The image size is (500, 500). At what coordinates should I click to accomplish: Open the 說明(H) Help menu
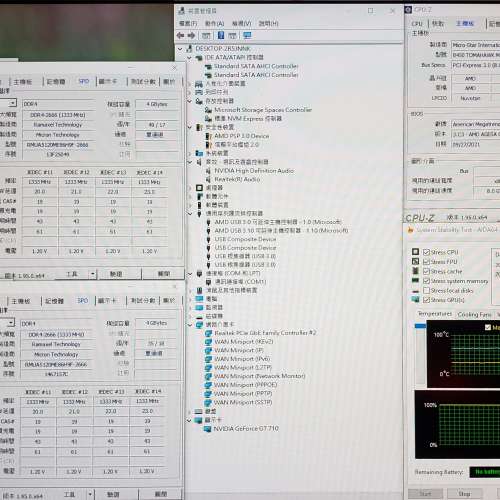click(x=268, y=23)
